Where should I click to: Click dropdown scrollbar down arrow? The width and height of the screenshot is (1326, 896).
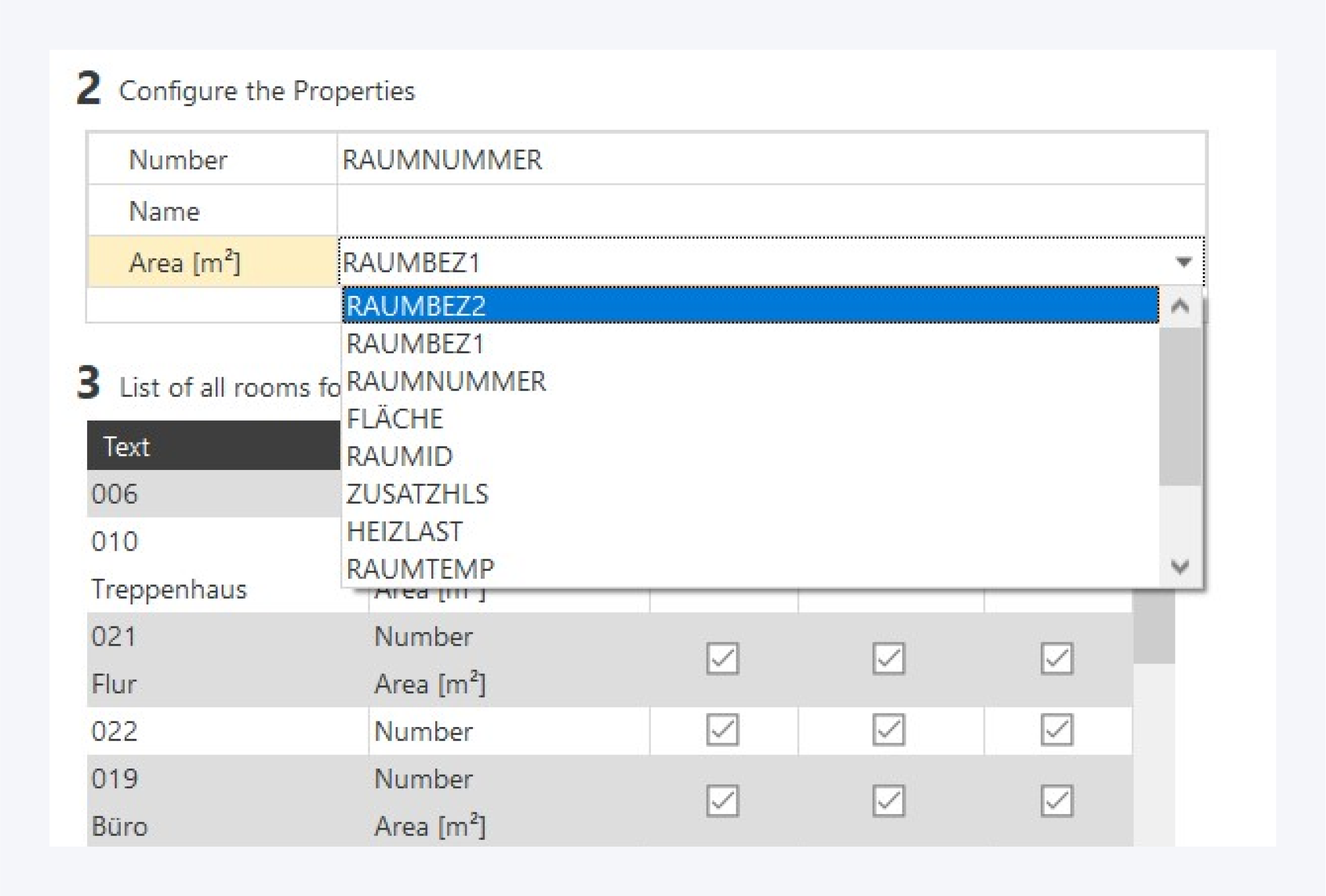[1180, 566]
